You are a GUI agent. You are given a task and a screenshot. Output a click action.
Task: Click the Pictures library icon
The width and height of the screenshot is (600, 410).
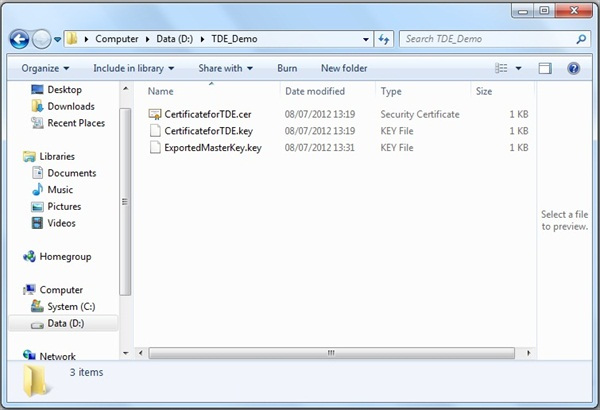(x=37, y=207)
